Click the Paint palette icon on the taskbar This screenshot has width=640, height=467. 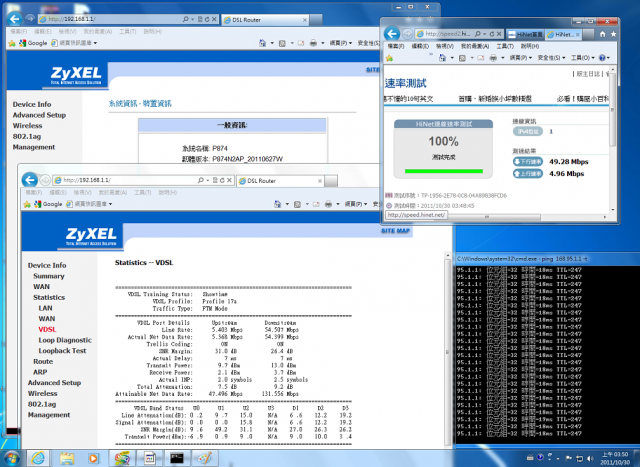(x=204, y=458)
